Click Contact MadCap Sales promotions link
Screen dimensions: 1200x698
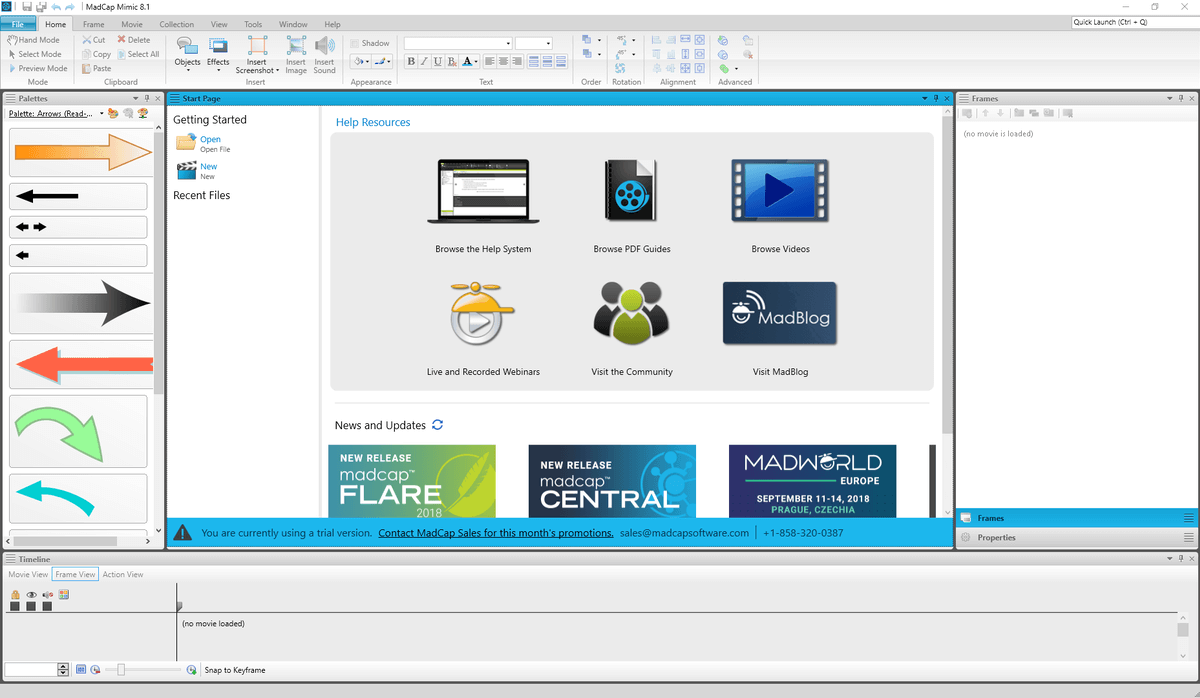496,533
